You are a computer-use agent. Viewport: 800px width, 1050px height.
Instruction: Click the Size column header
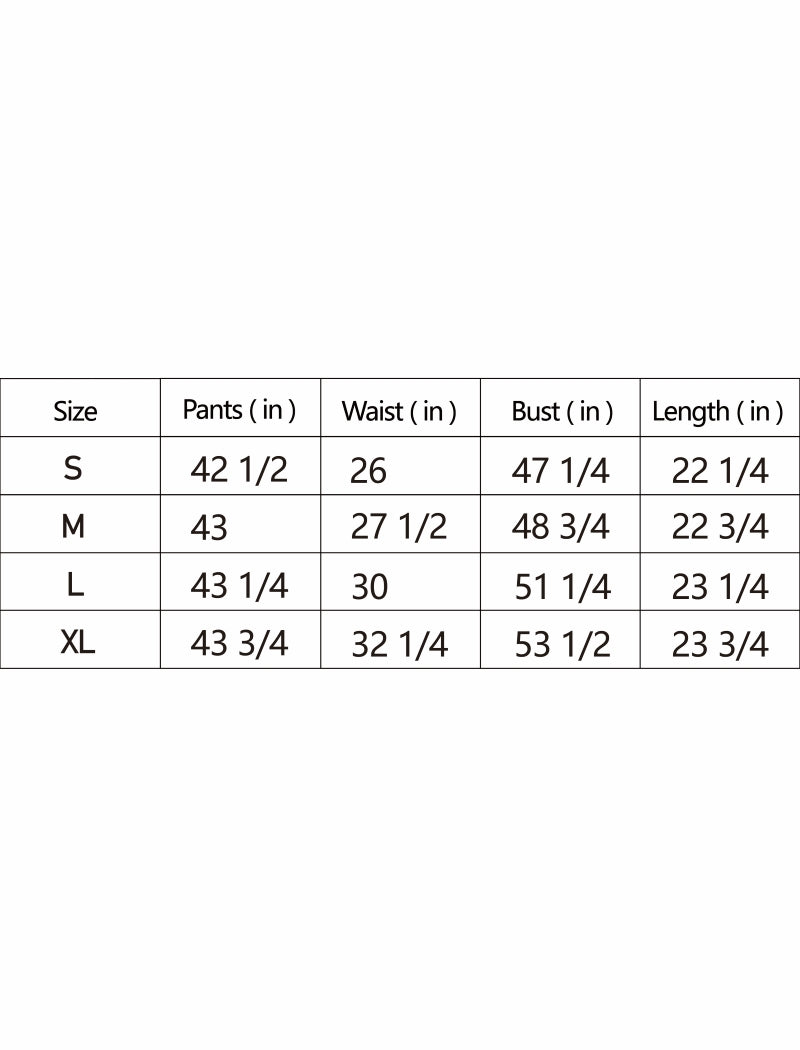[75, 410]
